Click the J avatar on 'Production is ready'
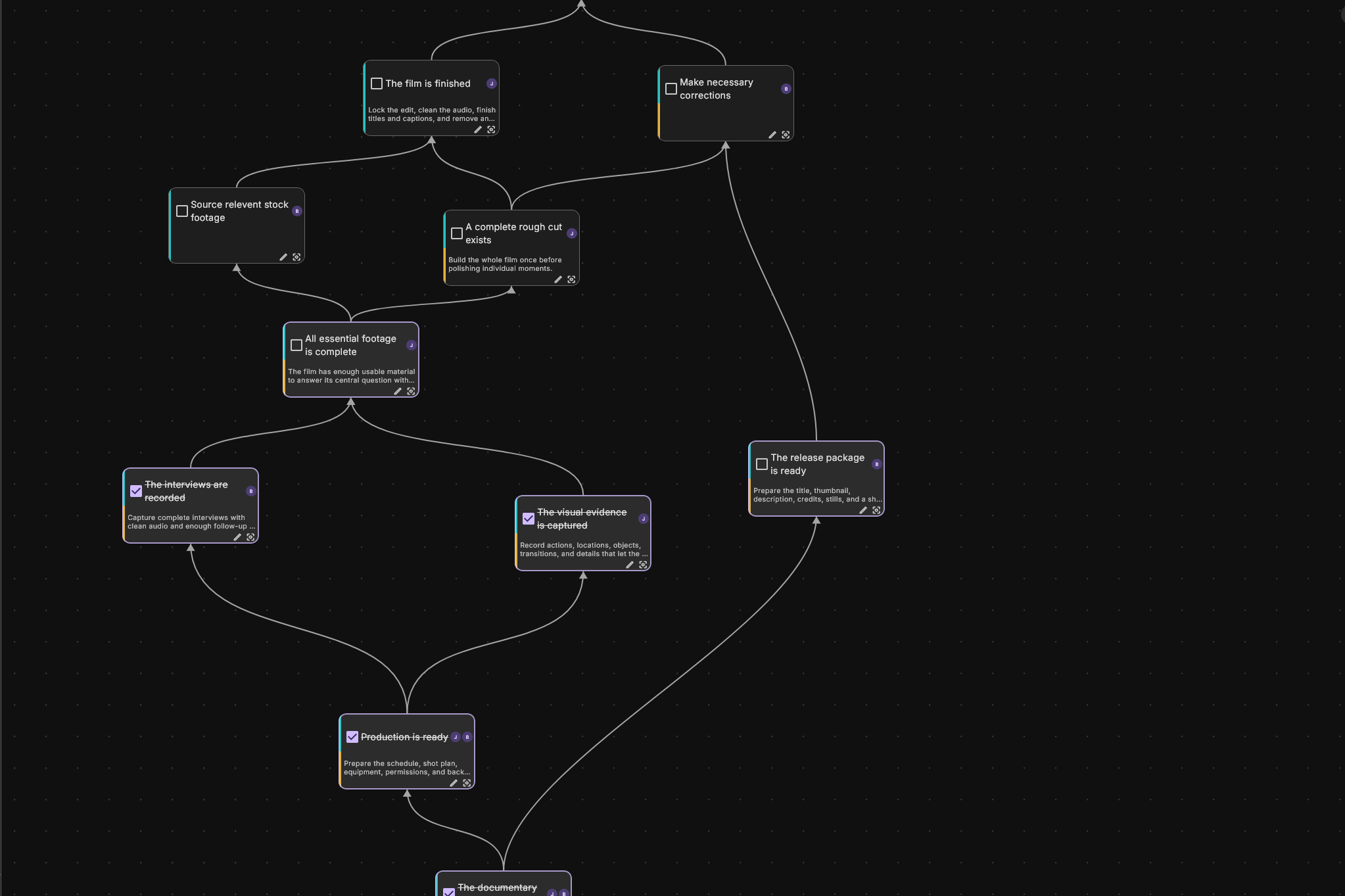This screenshot has width=1345, height=896. [x=456, y=737]
